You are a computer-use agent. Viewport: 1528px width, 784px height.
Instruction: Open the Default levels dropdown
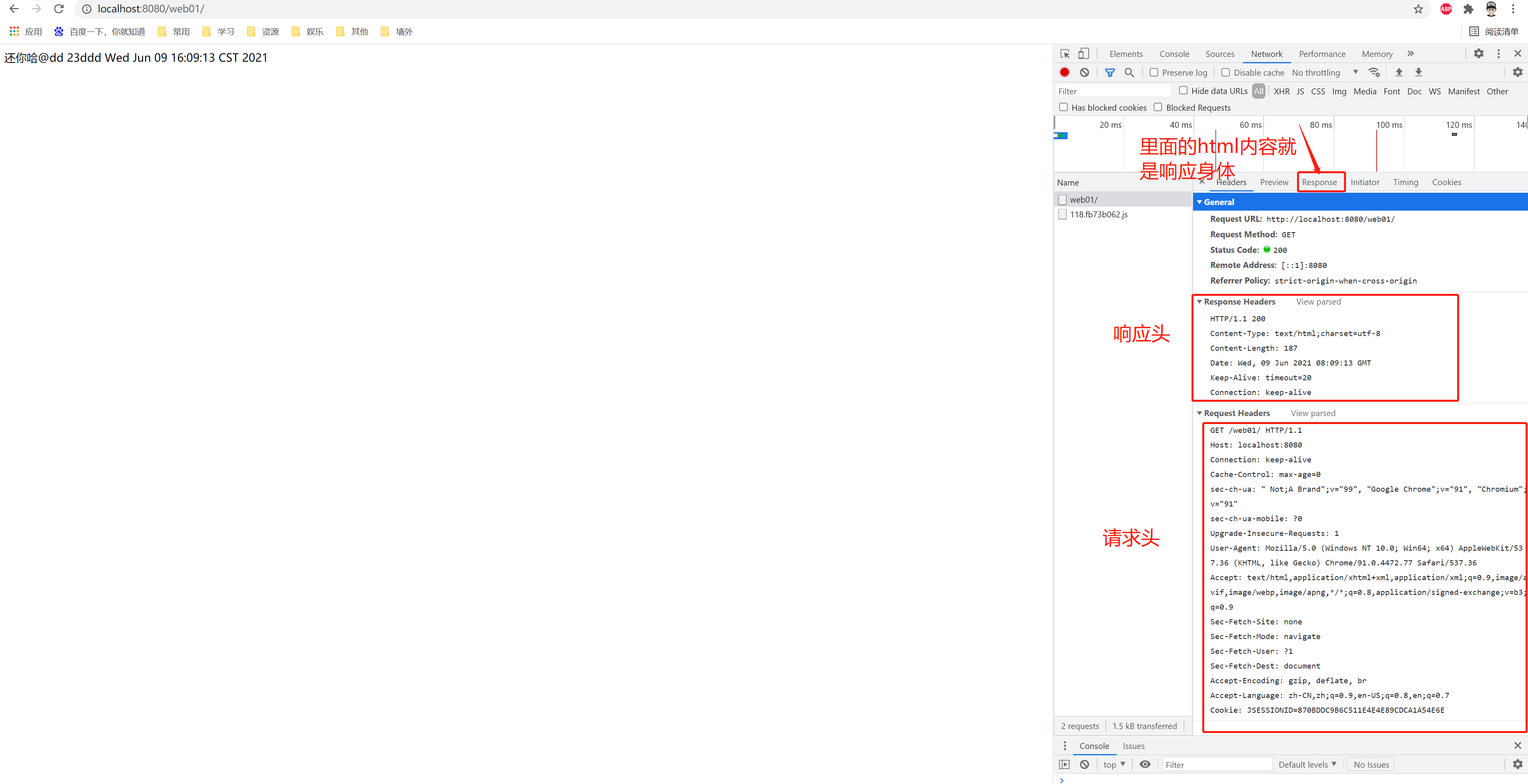pyautogui.click(x=1307, y=764)
